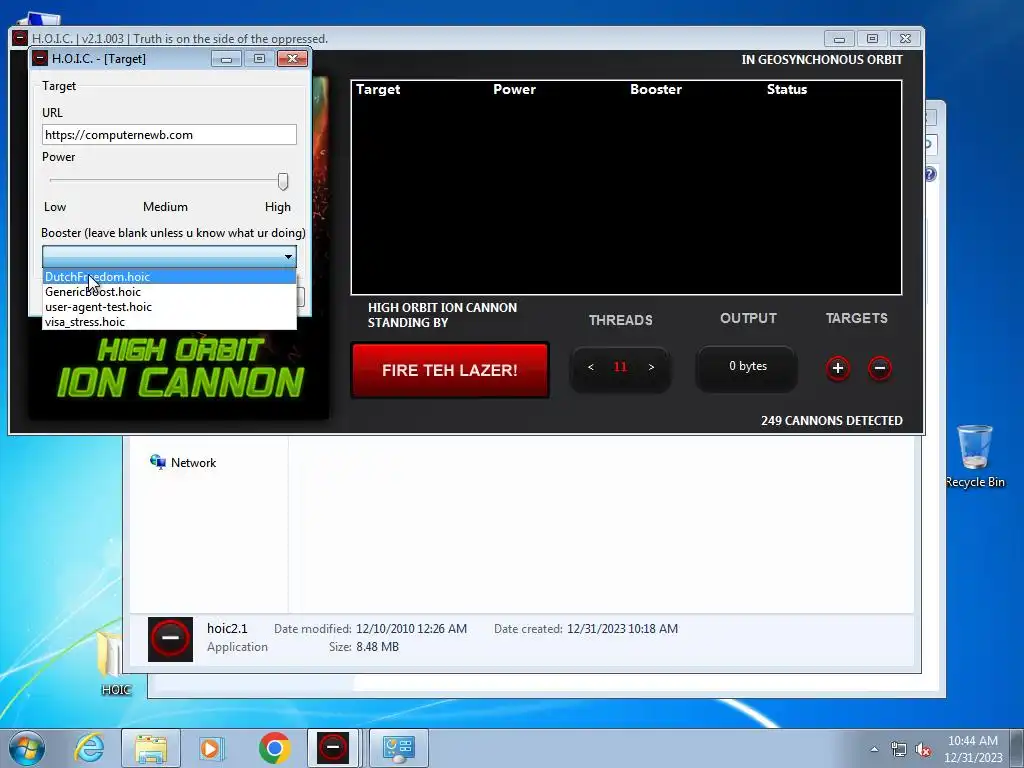Increase threads with the right arrow
Image resolution: width=1024 pixels, height=768 pixels.
click(651, 367)
